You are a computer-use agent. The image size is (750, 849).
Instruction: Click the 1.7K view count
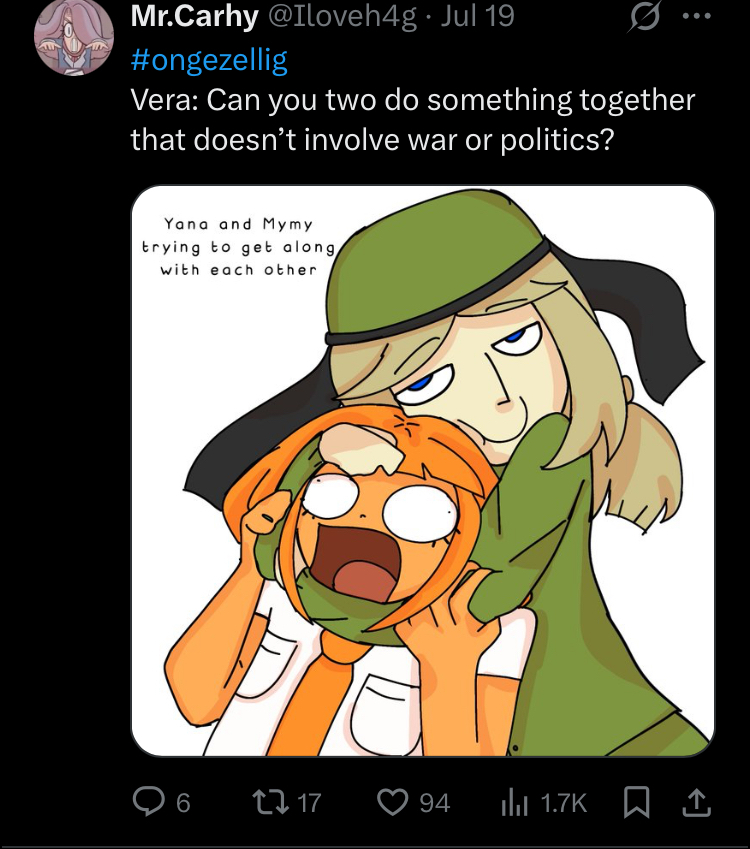[x=564, y=802]
